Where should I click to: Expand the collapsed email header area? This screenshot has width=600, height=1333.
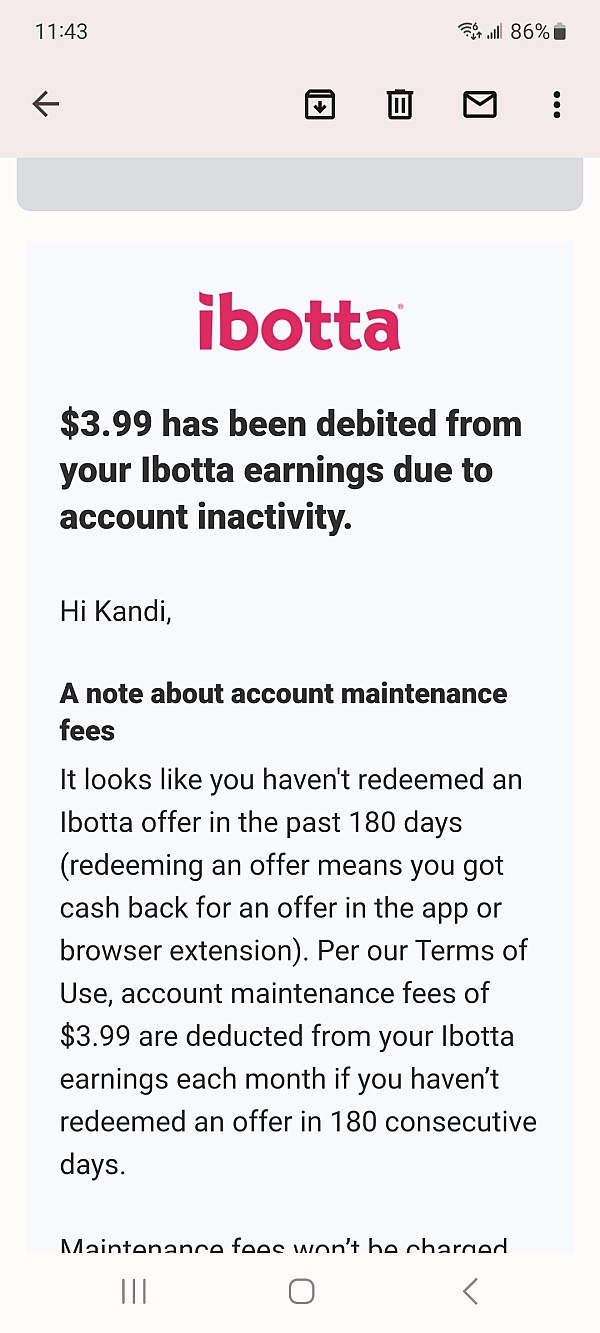299,185
